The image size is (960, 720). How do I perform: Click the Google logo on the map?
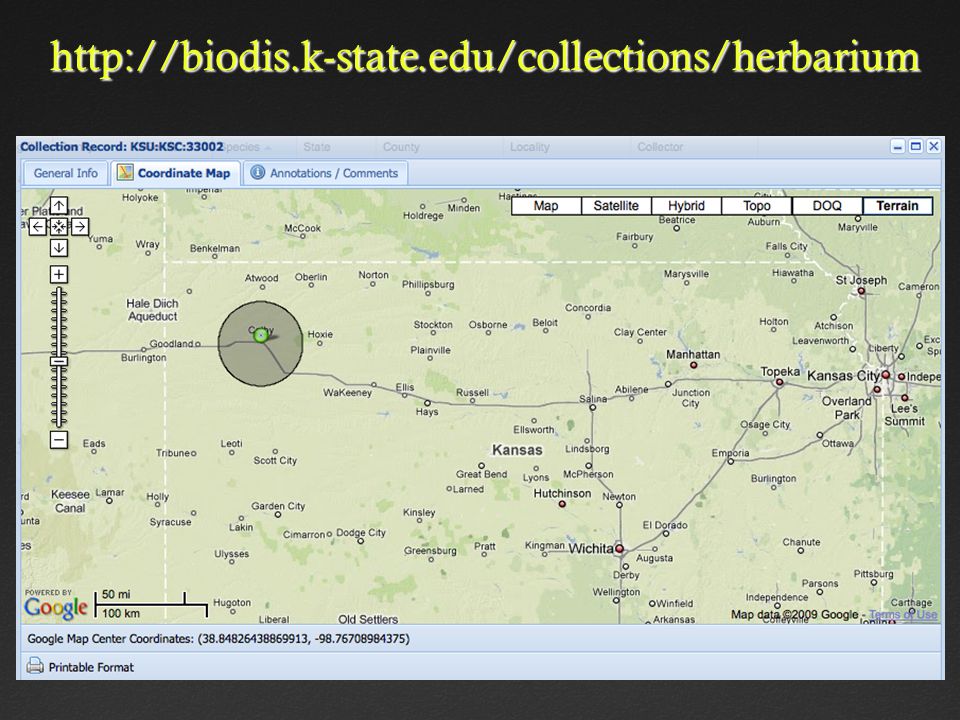[56, 608]
